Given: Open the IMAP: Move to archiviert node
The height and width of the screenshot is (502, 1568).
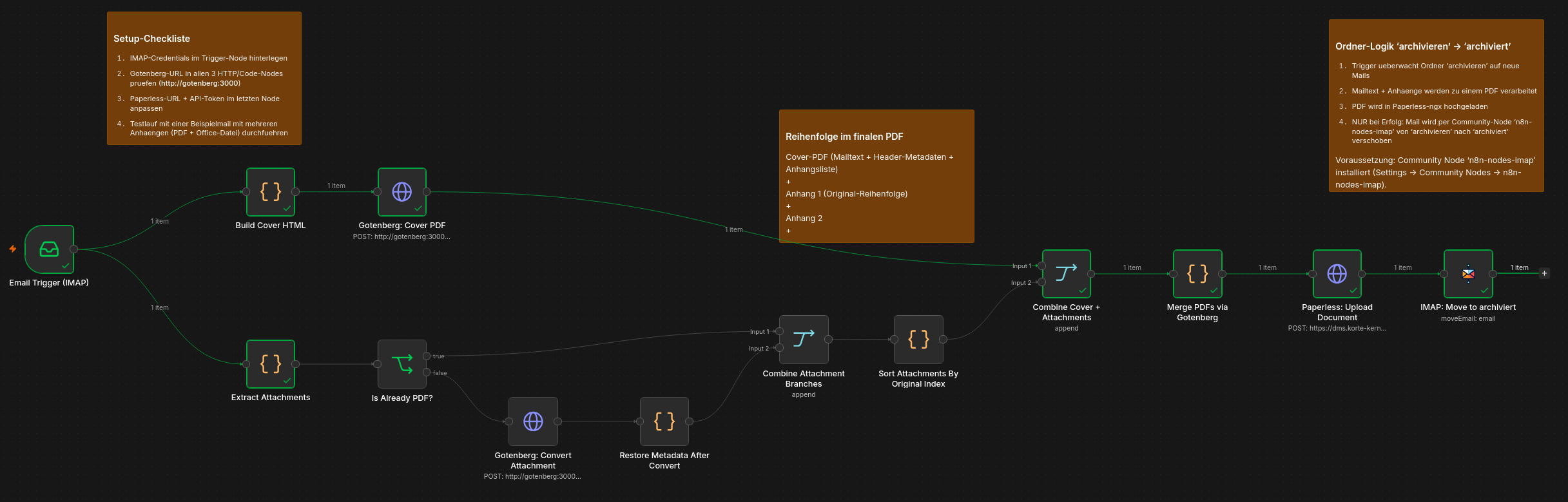Looking at the screenshot, I should click(x=1468, y=274).
